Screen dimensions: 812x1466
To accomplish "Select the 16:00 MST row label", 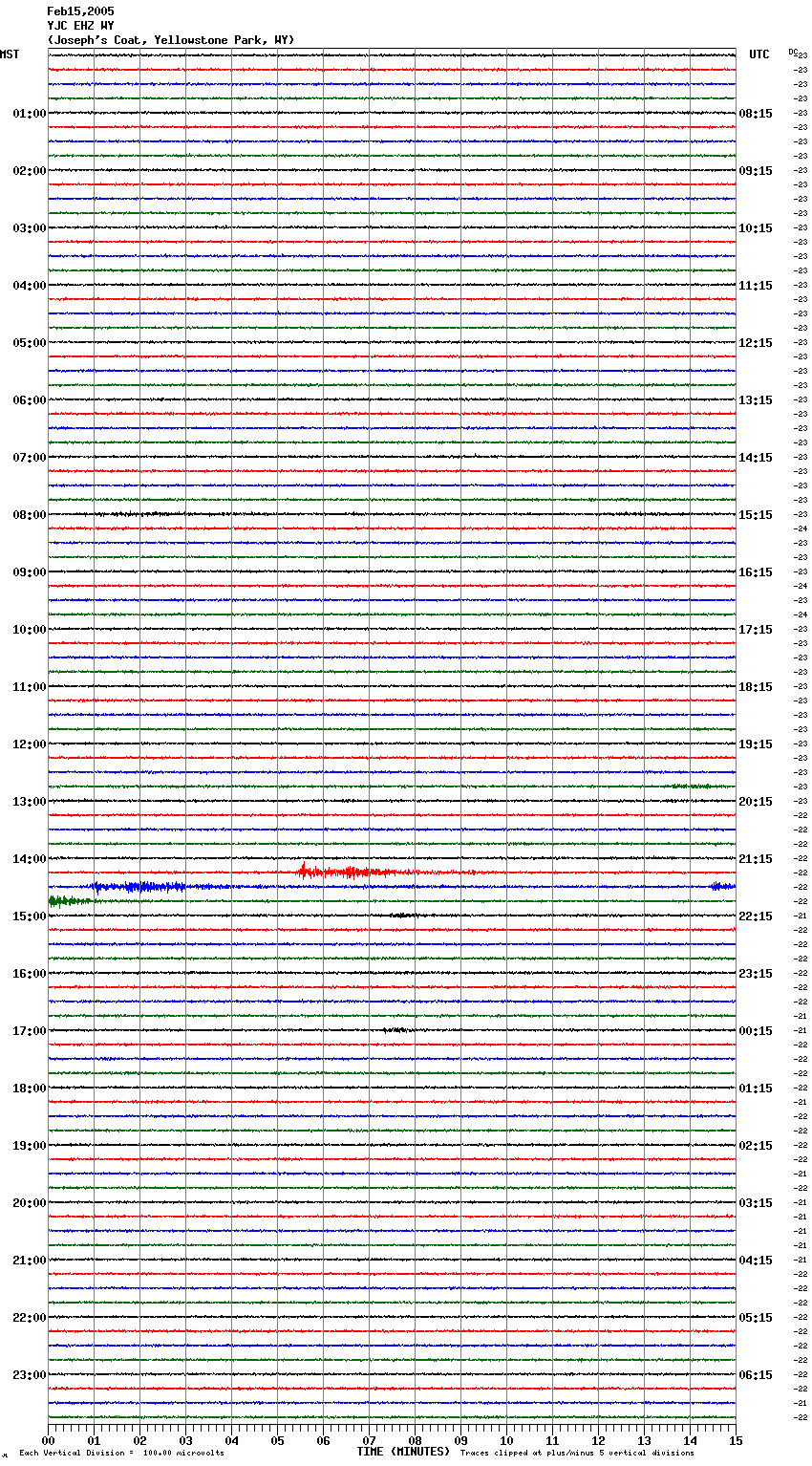I will pyautogui.click(x=29, y=974).
